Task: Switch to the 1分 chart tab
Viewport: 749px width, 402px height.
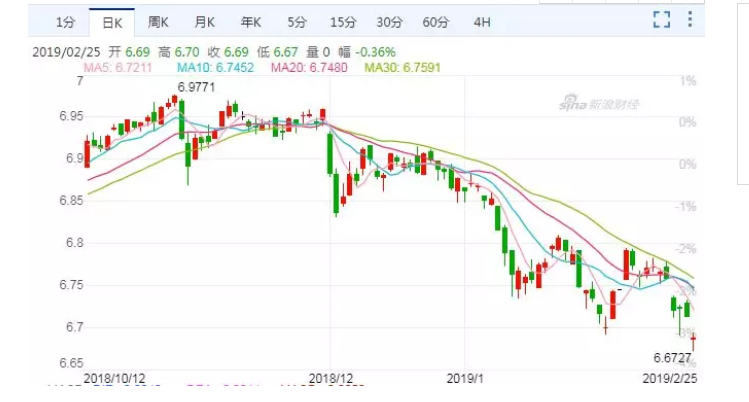Action: click(x=65, y=21)
